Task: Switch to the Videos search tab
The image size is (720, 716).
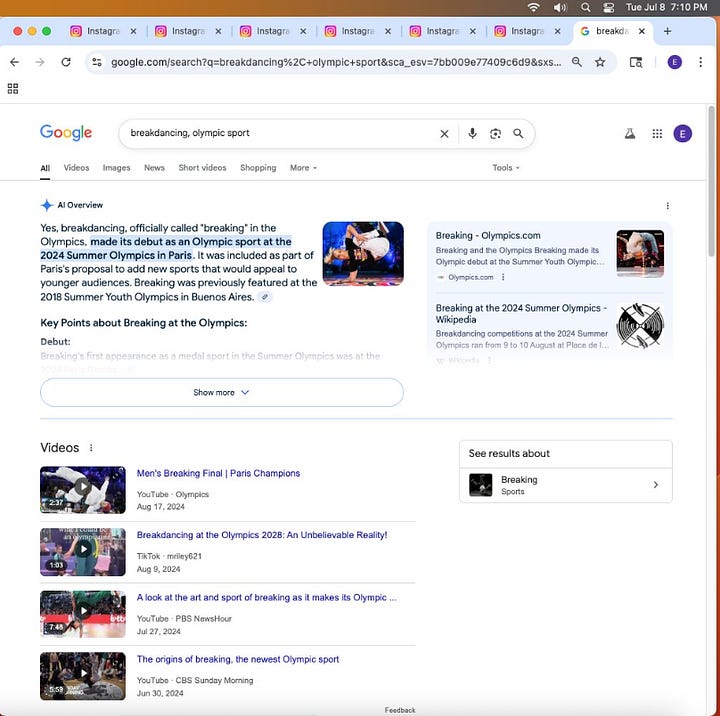Action: point(76,168)
